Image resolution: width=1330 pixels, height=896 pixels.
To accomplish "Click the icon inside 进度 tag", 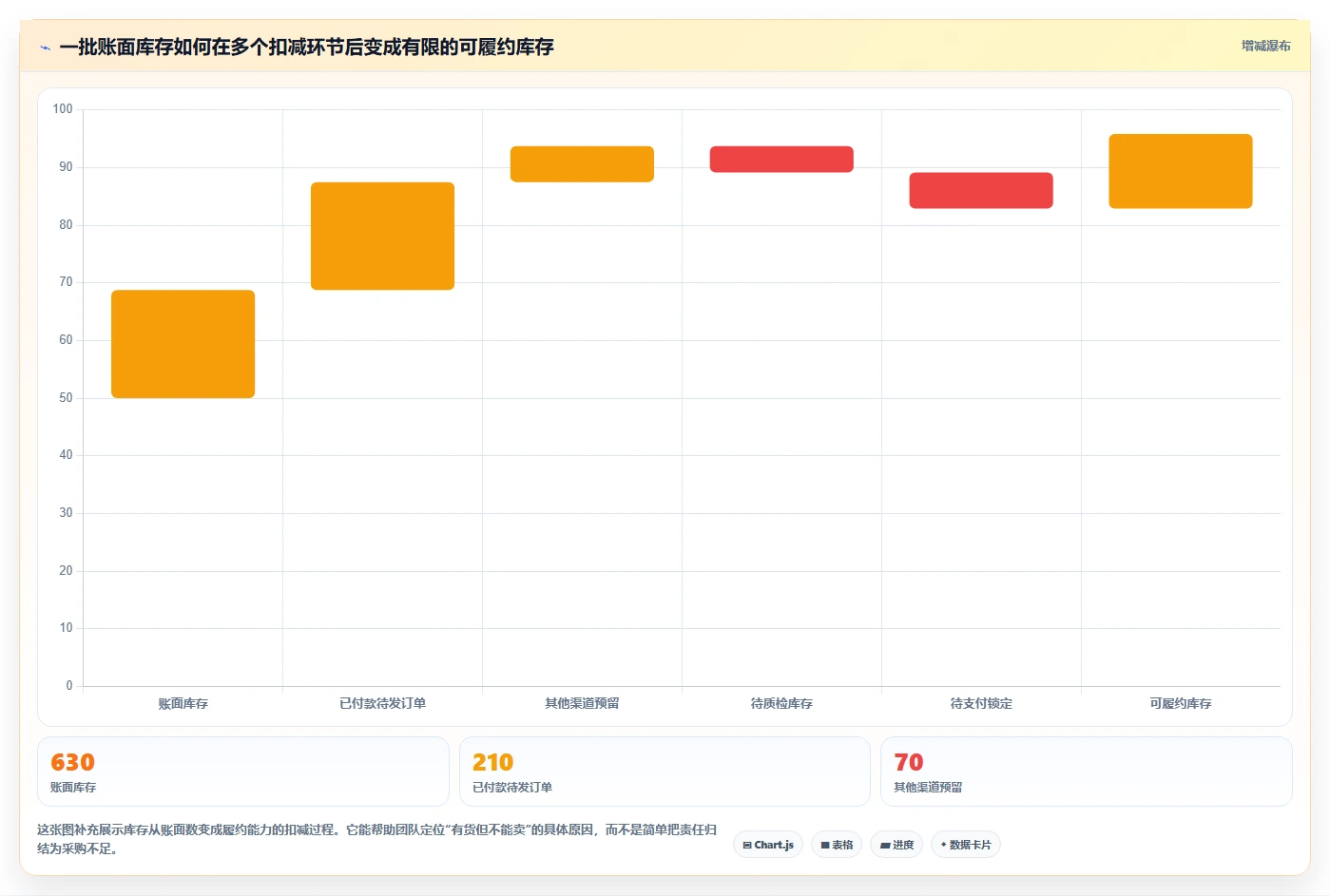I will [885, 845].
